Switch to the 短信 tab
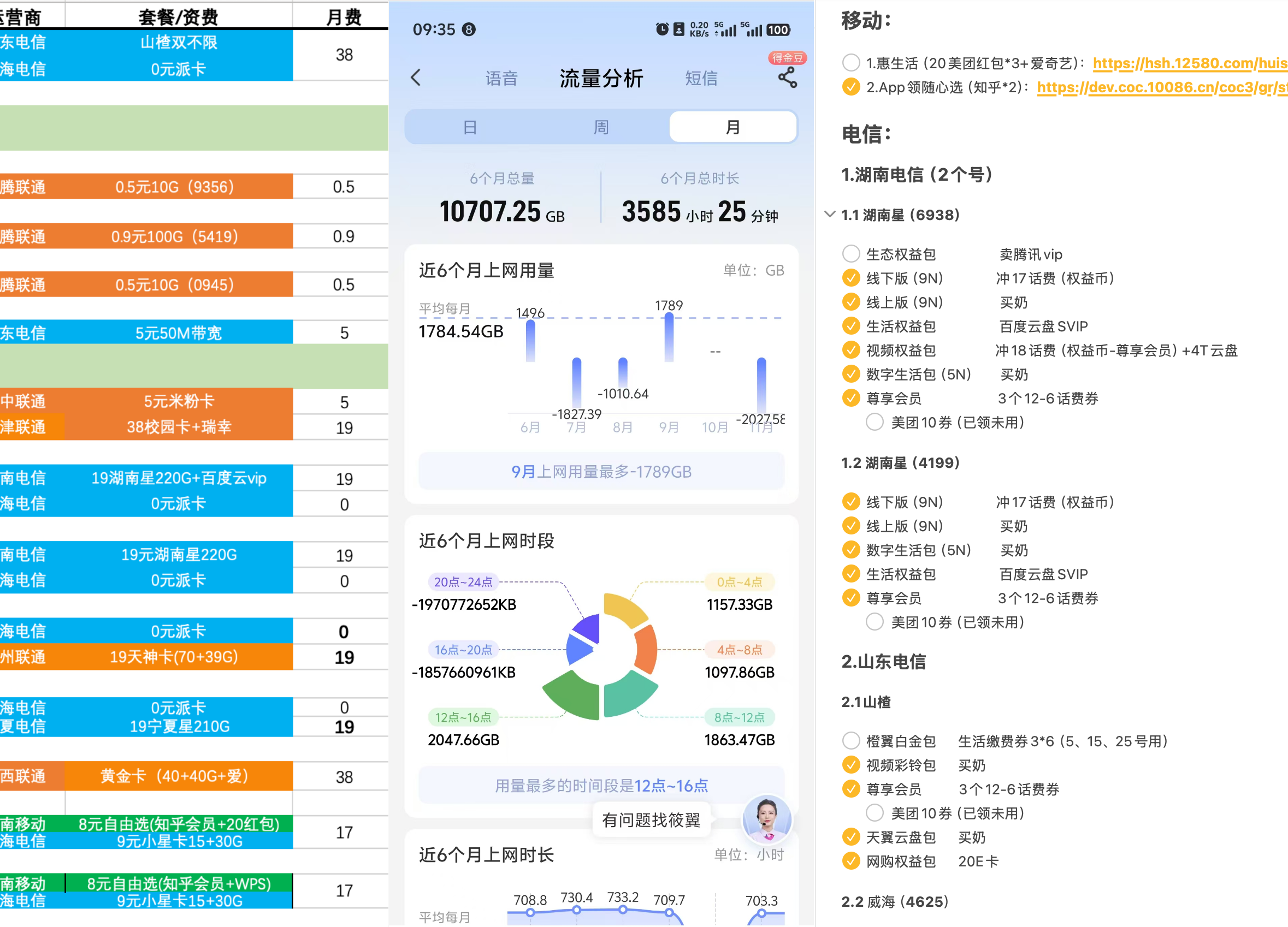 701,78
